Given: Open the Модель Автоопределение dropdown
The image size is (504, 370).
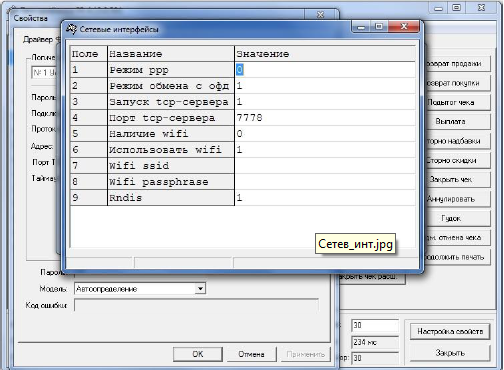Looking at the screenshot, I should (200, 288).
